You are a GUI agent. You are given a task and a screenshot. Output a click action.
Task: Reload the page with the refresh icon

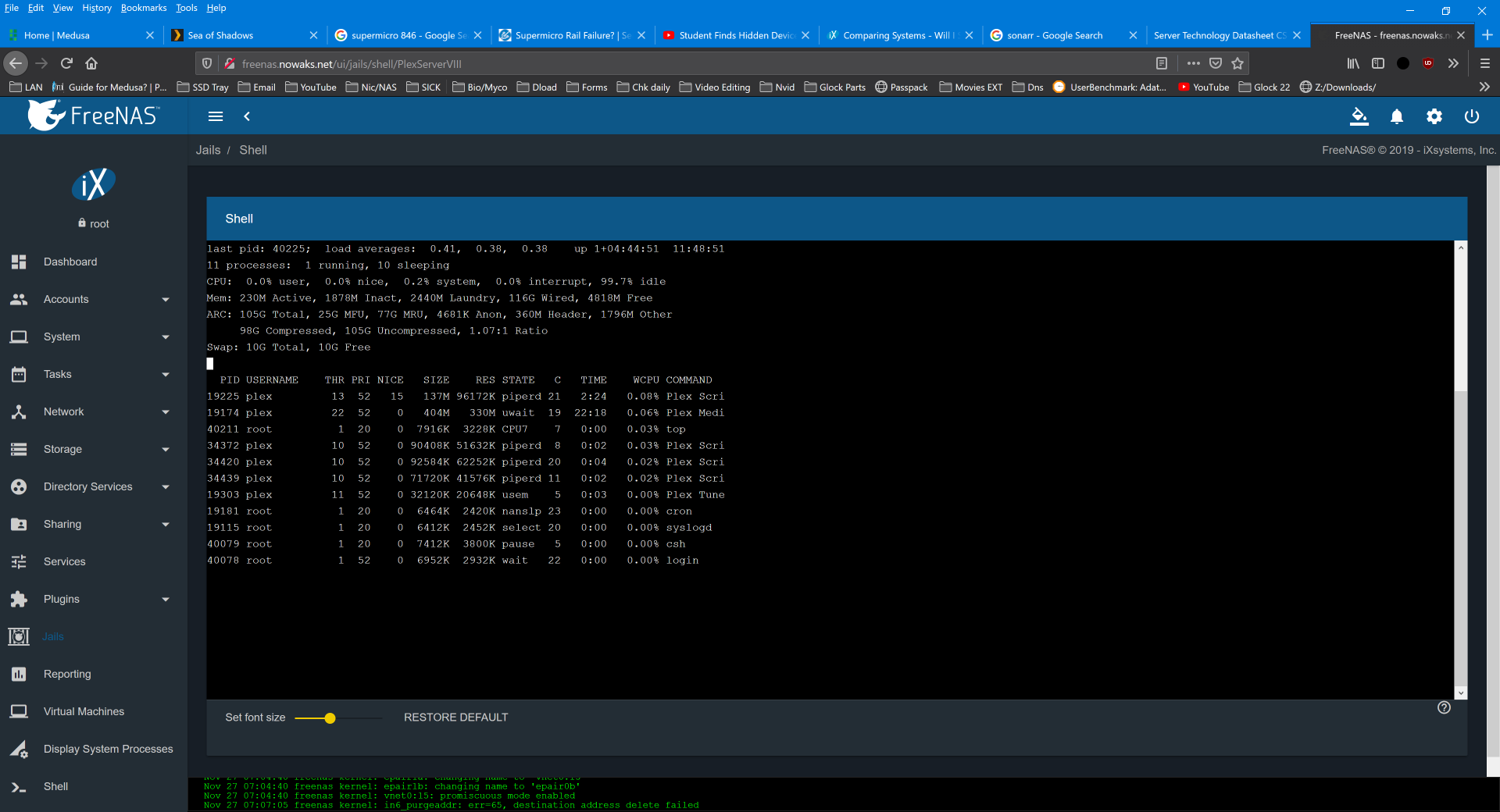coord(66,63)
